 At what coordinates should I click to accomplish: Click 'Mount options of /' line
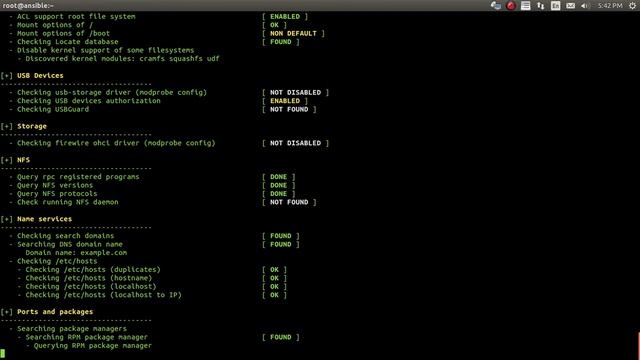(55, 25)
